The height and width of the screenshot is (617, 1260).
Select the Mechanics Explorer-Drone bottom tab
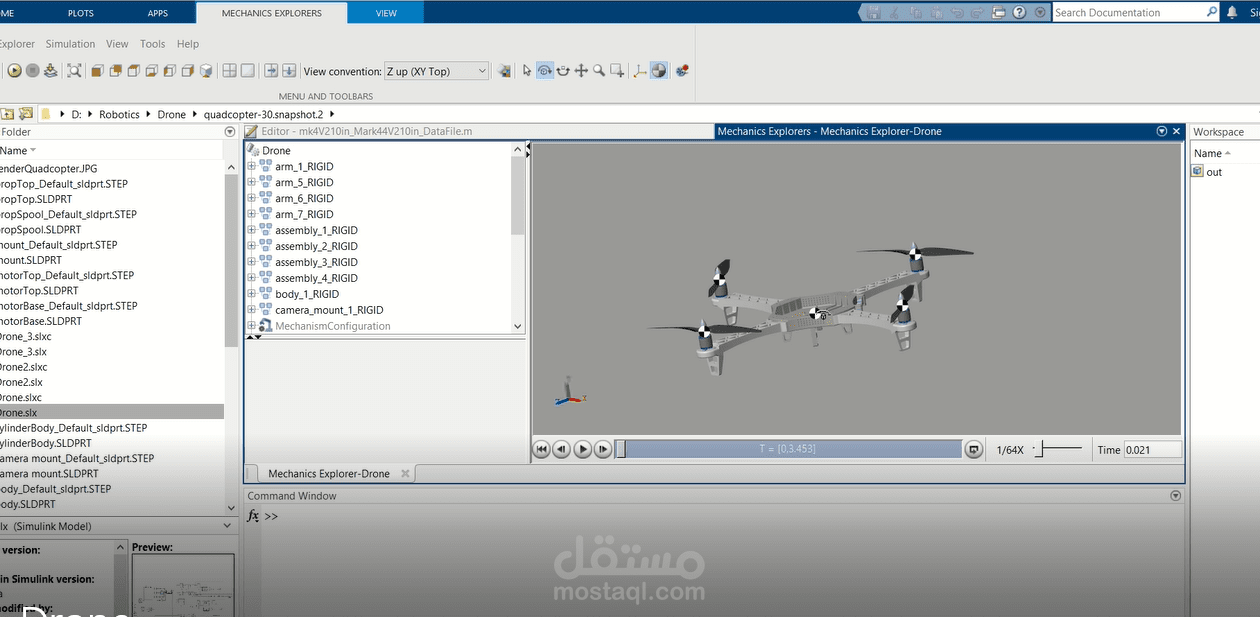coord(328,474)
